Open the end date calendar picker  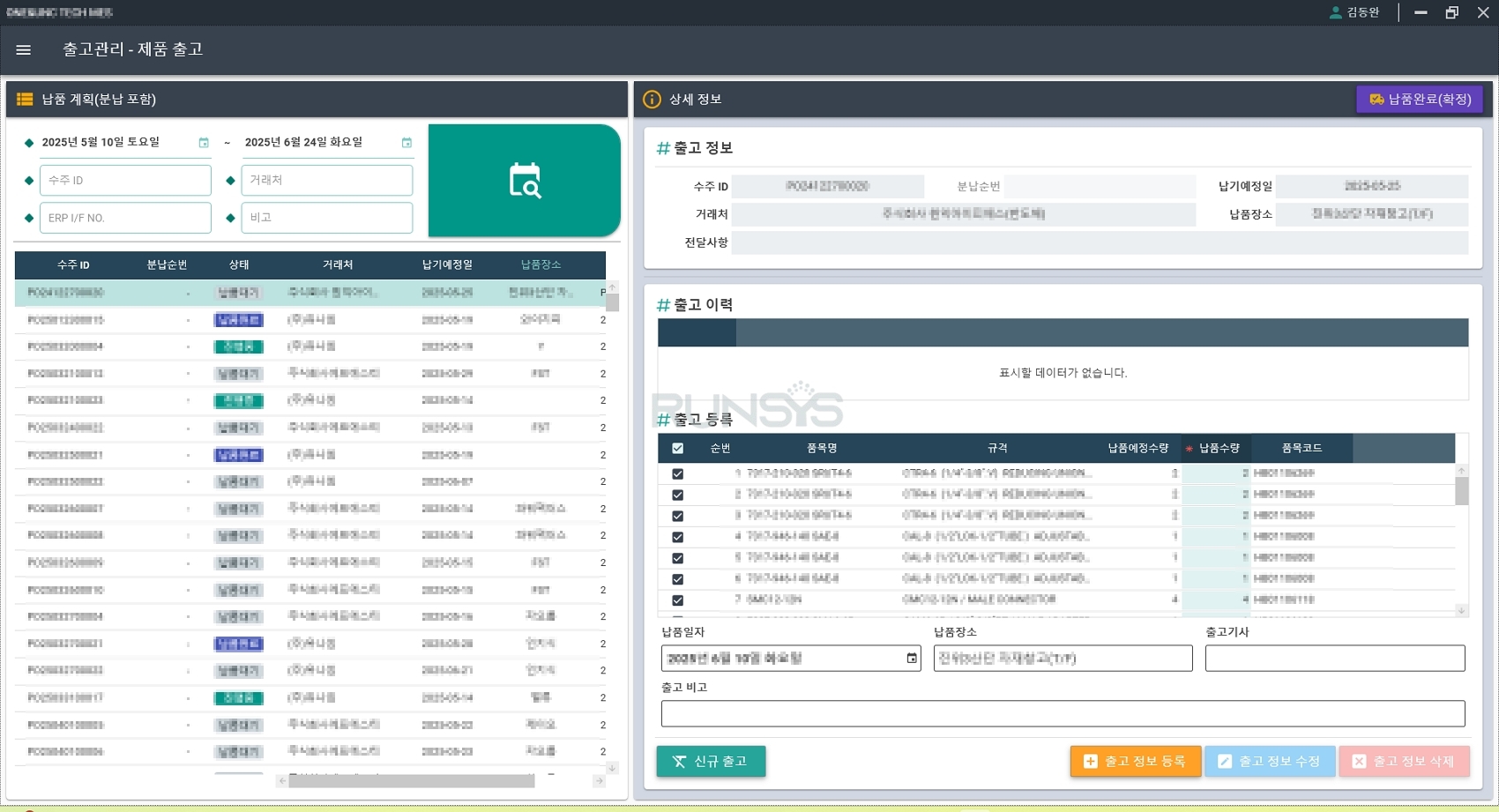pos(406,141)
